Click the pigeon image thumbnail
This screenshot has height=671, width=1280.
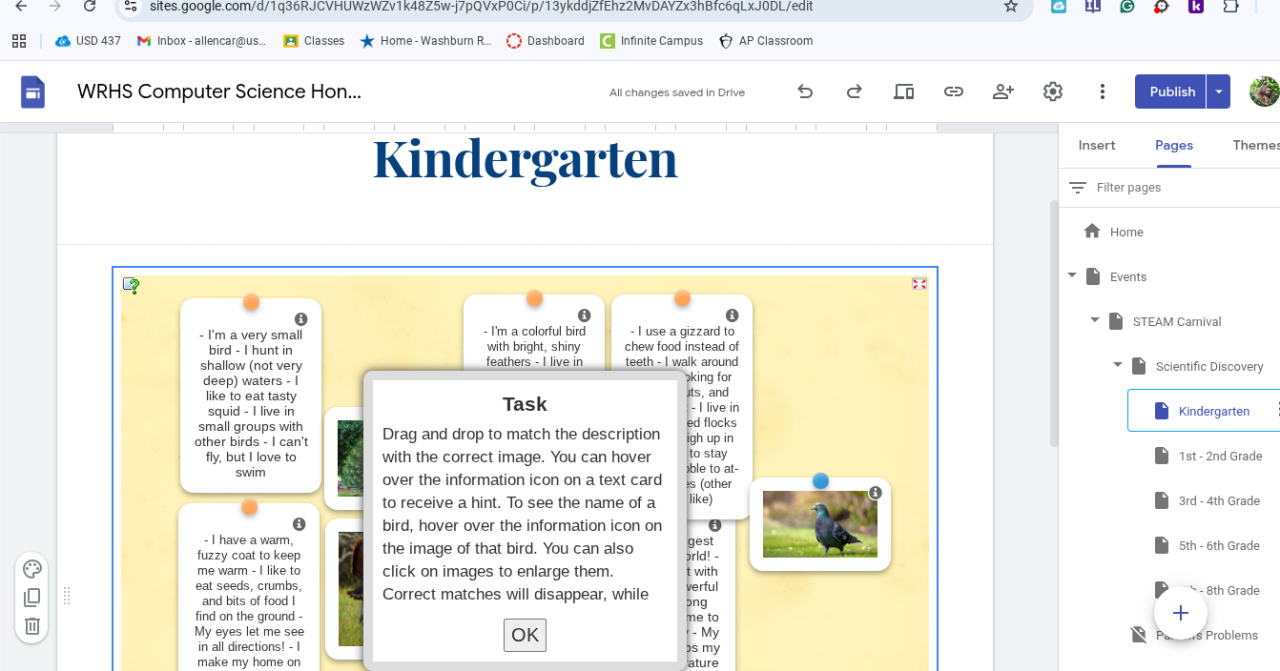[820, 524]
